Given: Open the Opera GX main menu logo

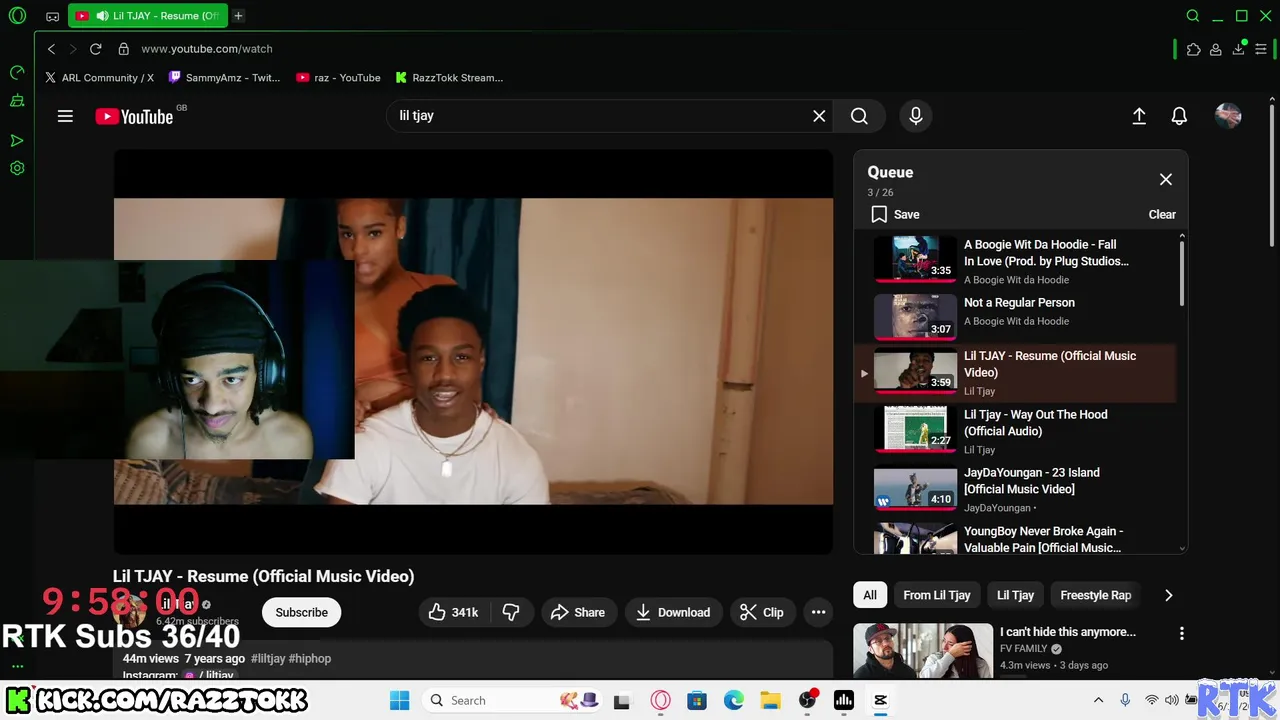Looking at the screenshot, I should click(x=17, y=16).
